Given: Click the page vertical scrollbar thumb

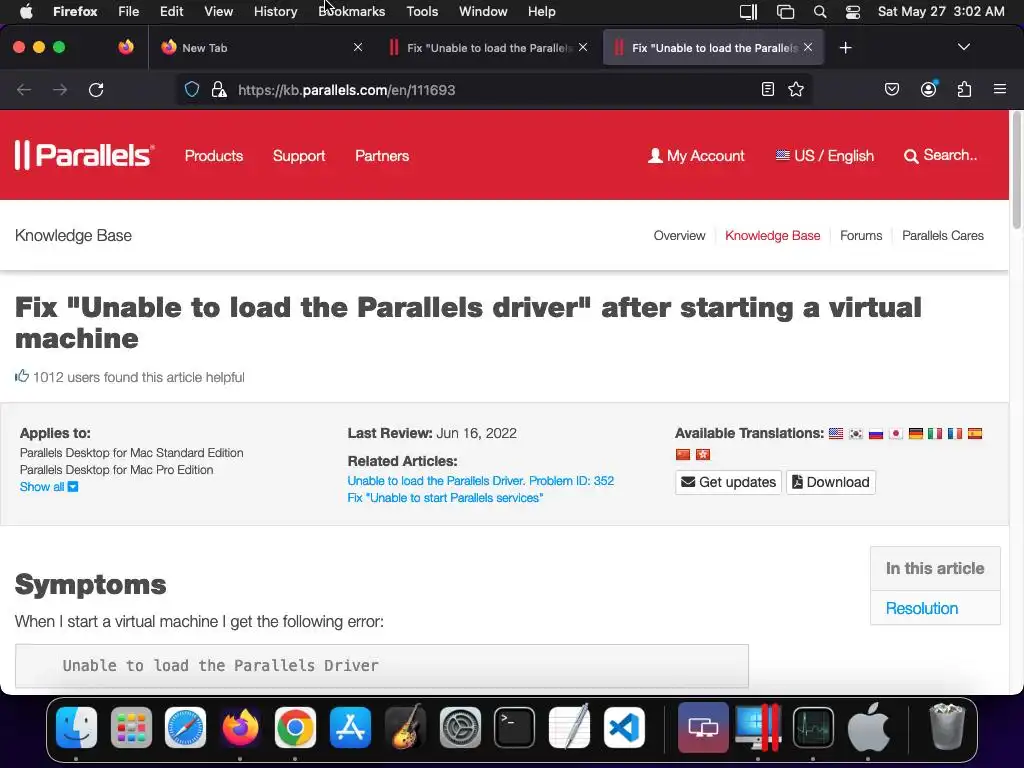Looking at the screenshot, I should click(x=1016, y=171).
